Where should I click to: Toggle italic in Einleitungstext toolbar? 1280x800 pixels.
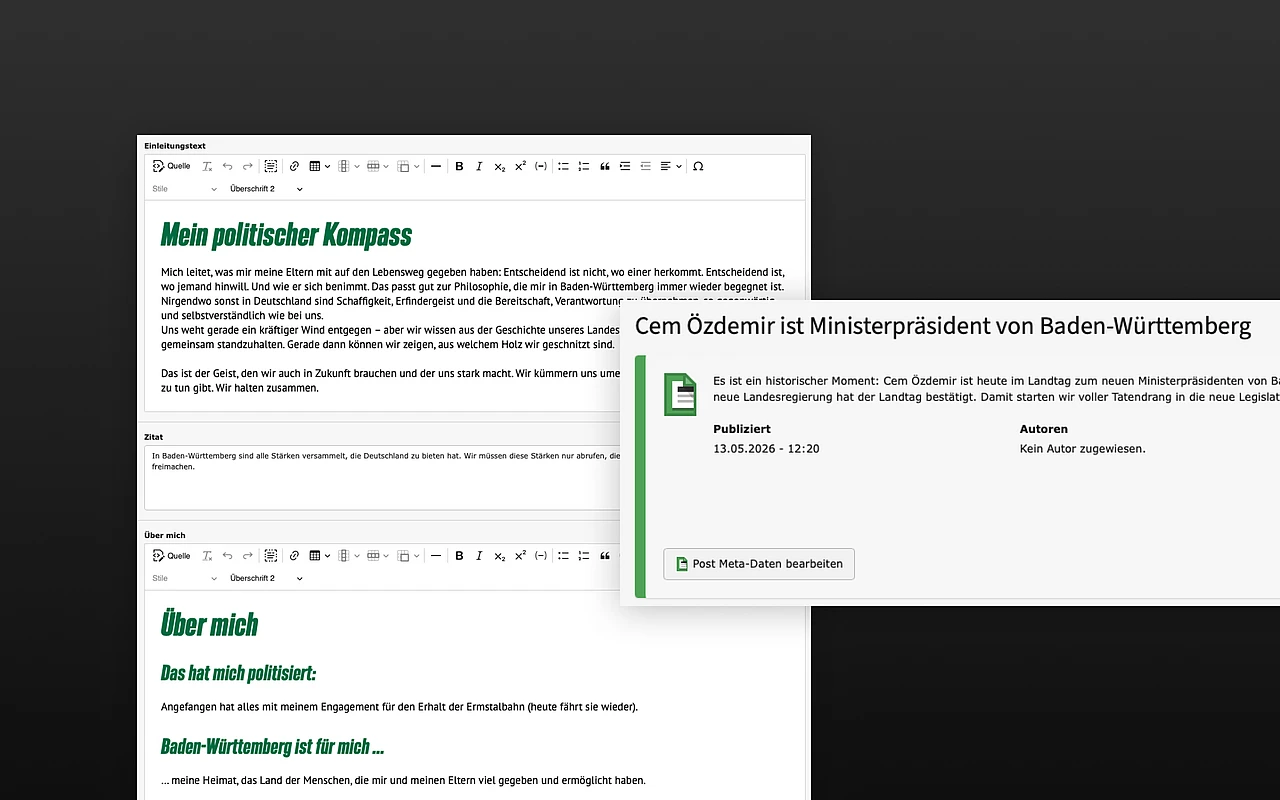(479, 166)
